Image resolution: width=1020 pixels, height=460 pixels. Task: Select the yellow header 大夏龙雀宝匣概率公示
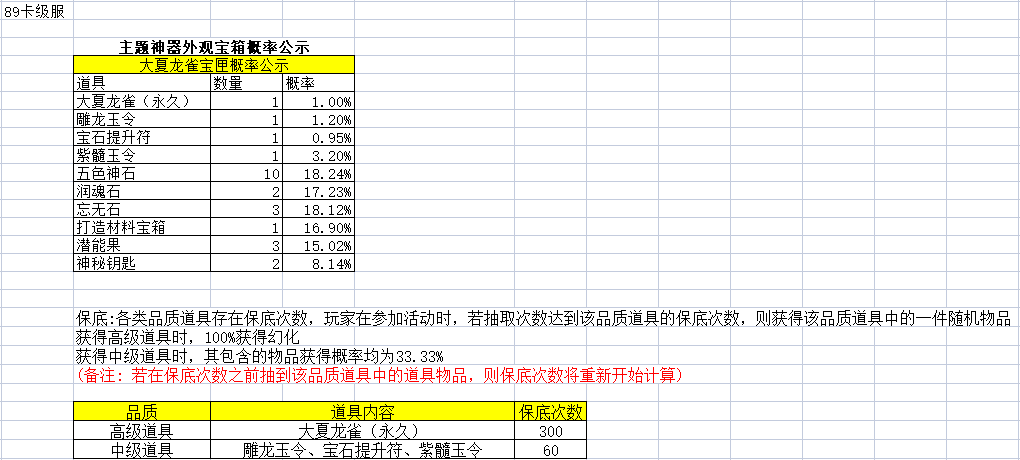(x=214, y=65)
